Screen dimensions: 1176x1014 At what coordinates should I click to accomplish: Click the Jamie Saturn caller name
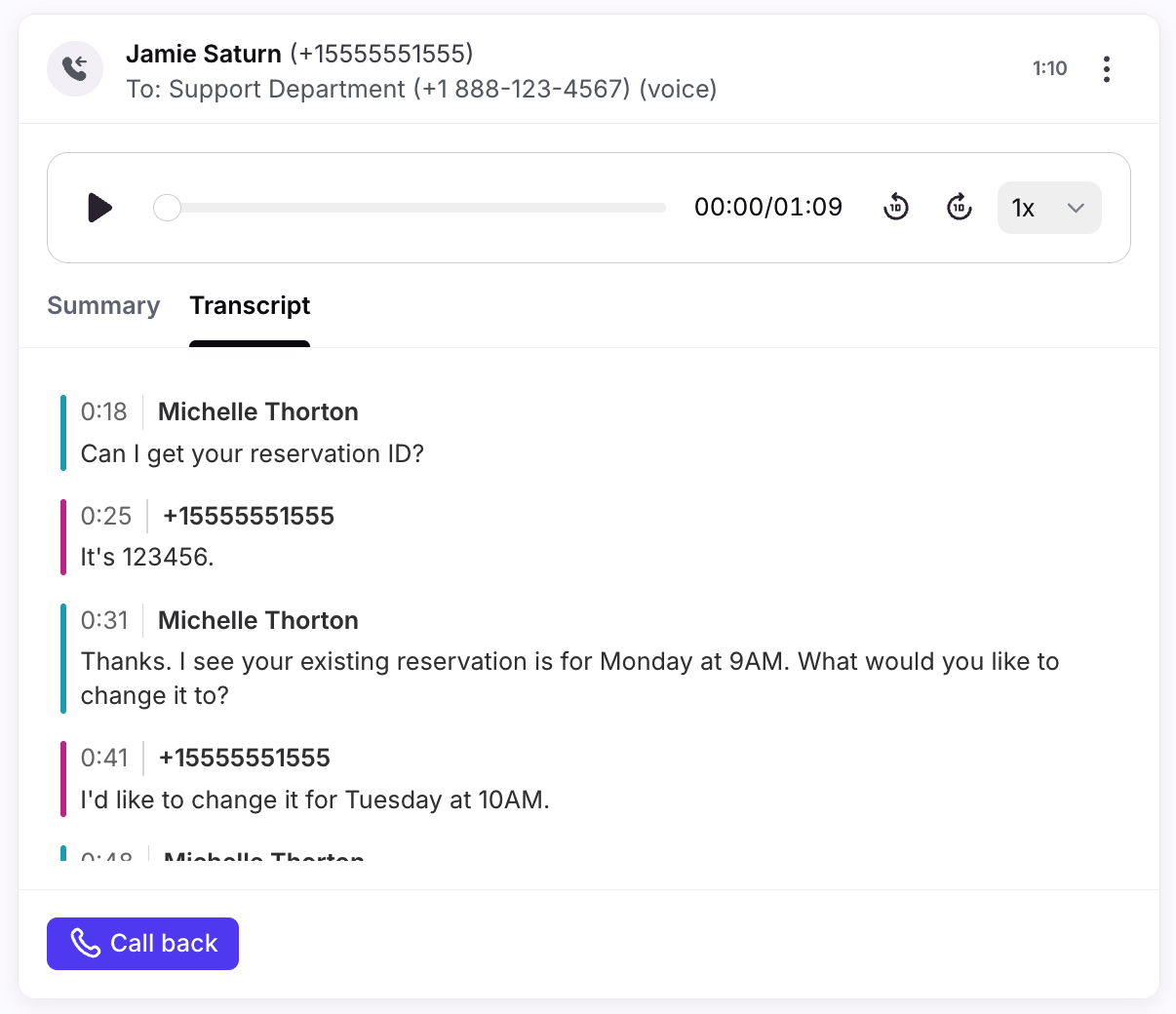(x=204, y=54)
